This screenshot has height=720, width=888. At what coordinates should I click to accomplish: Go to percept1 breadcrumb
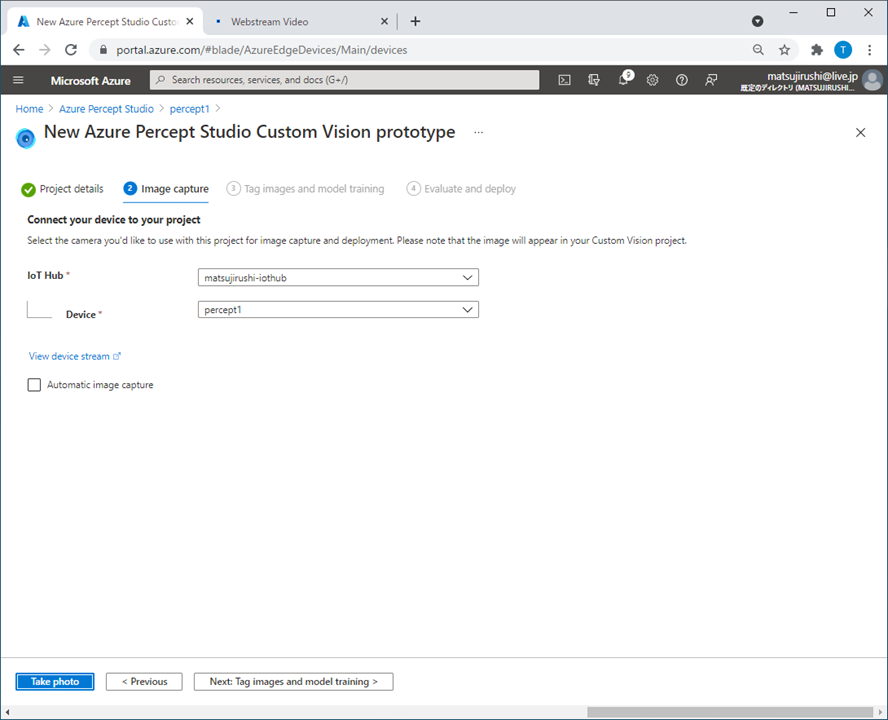coord(190,109)
